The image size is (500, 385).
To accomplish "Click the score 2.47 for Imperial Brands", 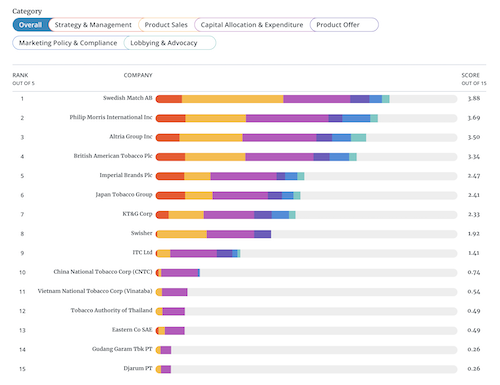I will click(x=474, y=176).
